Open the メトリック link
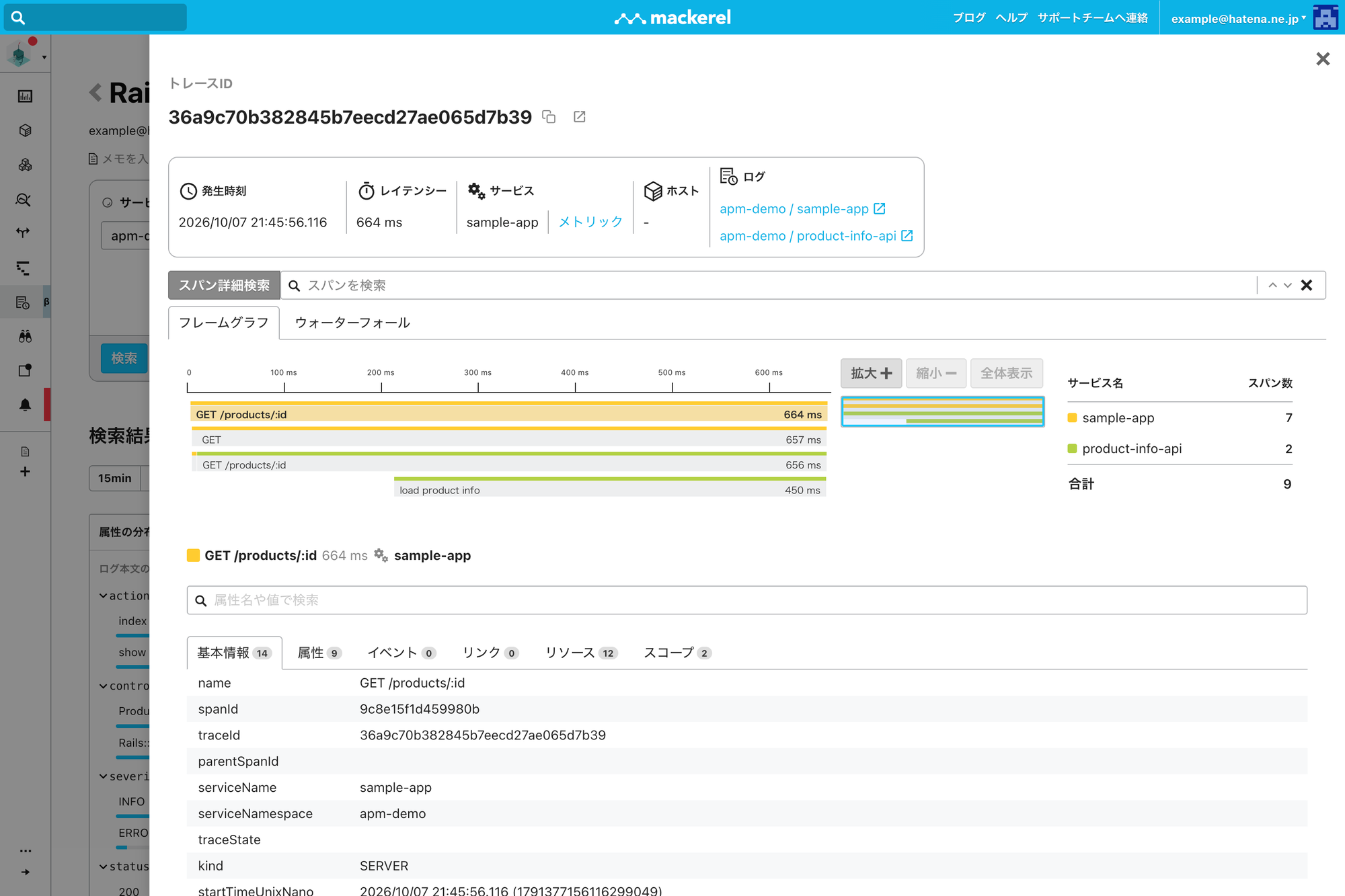 tap(590, 222)
